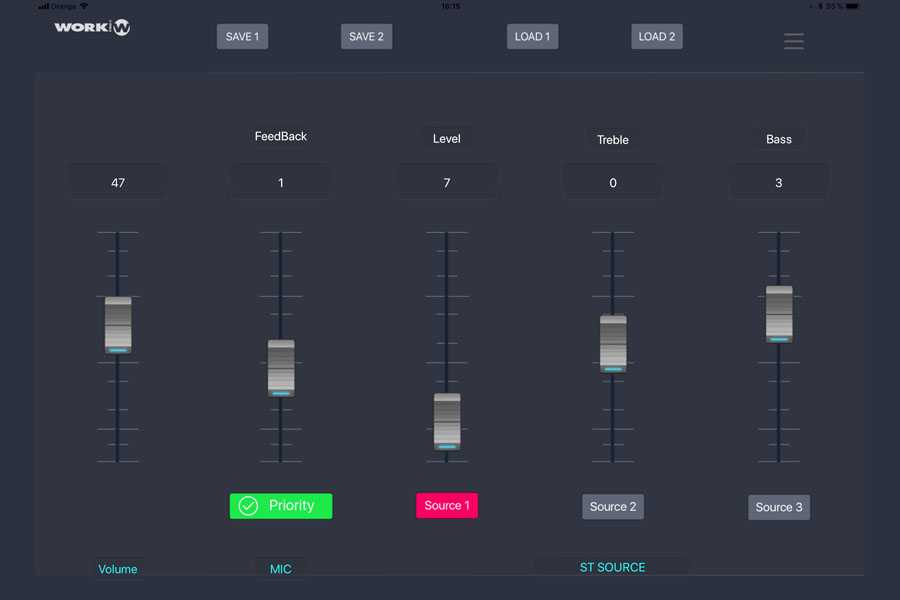Click the Volume fader handle
Viewport: 900px width, 600px height.
click(118, 325)
